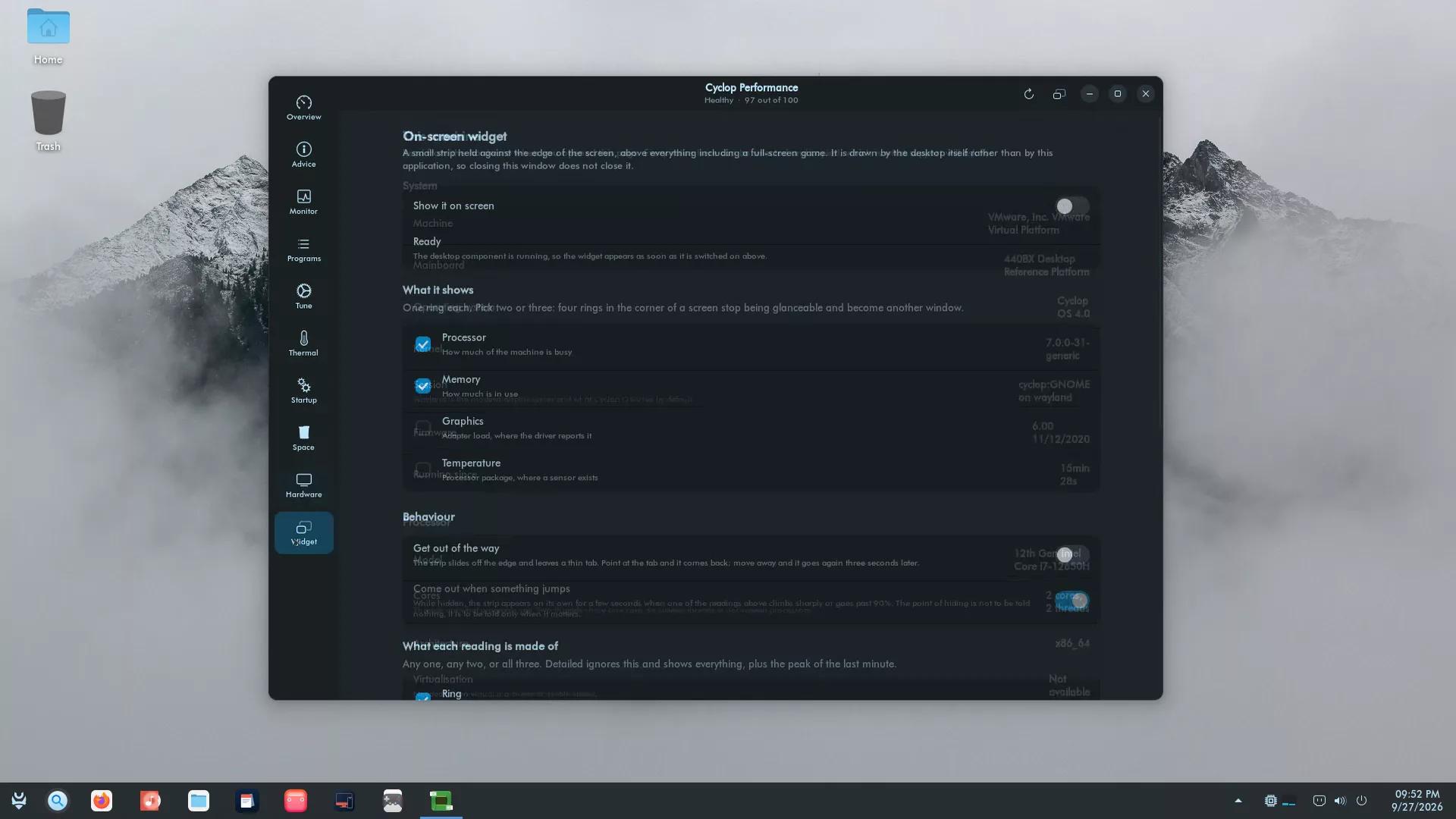Screen dimensions: 1456x819
Task: Go to the Startup section
Action: [x=303, y=390]
